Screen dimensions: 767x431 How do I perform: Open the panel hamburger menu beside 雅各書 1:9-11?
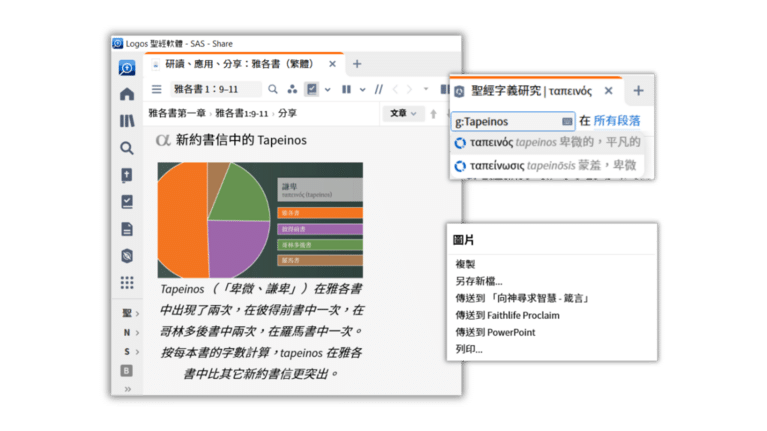(x=157, y=89)
